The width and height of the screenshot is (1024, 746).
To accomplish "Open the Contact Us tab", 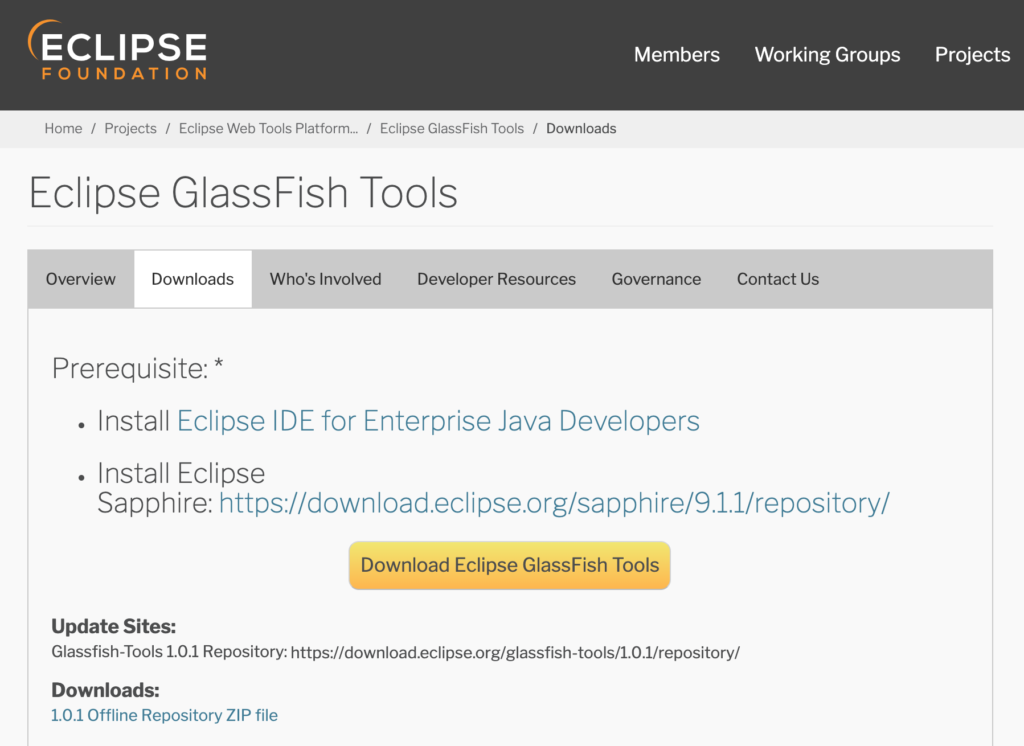I will click(777, 279).
